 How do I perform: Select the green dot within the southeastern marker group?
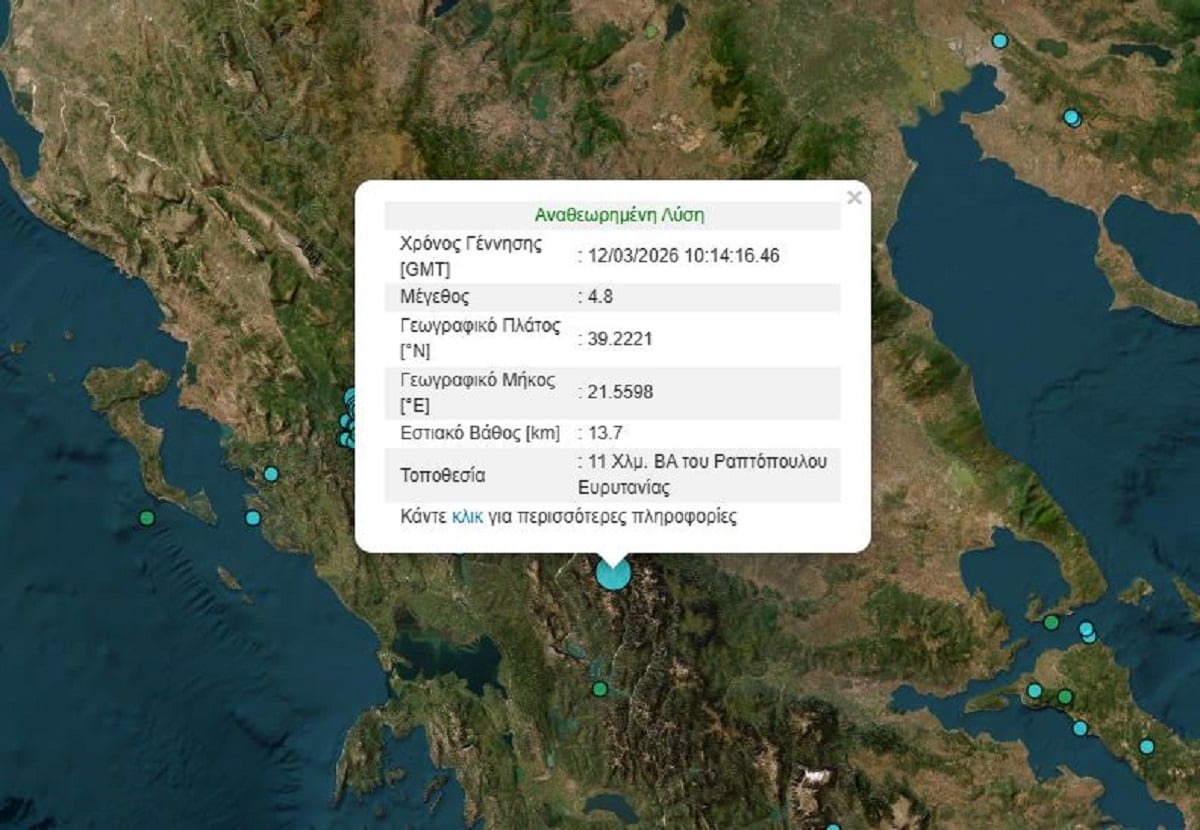(1065, 697)
